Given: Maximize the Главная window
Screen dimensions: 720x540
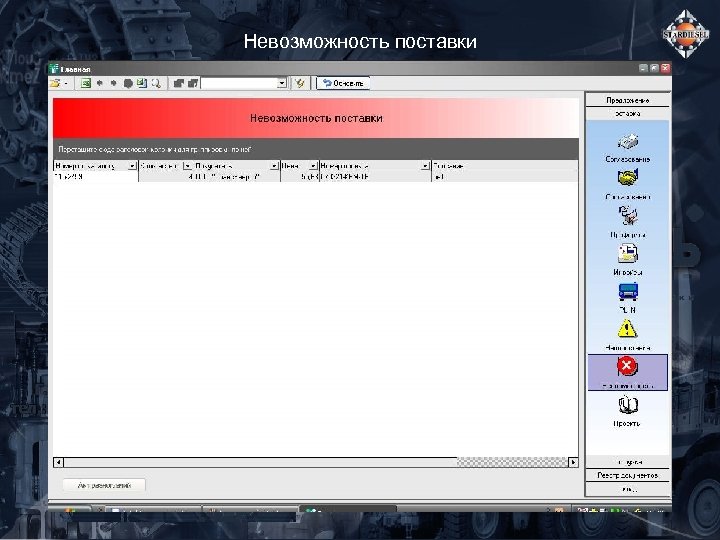Looking at the screenshot, I should tap(654, 68).
